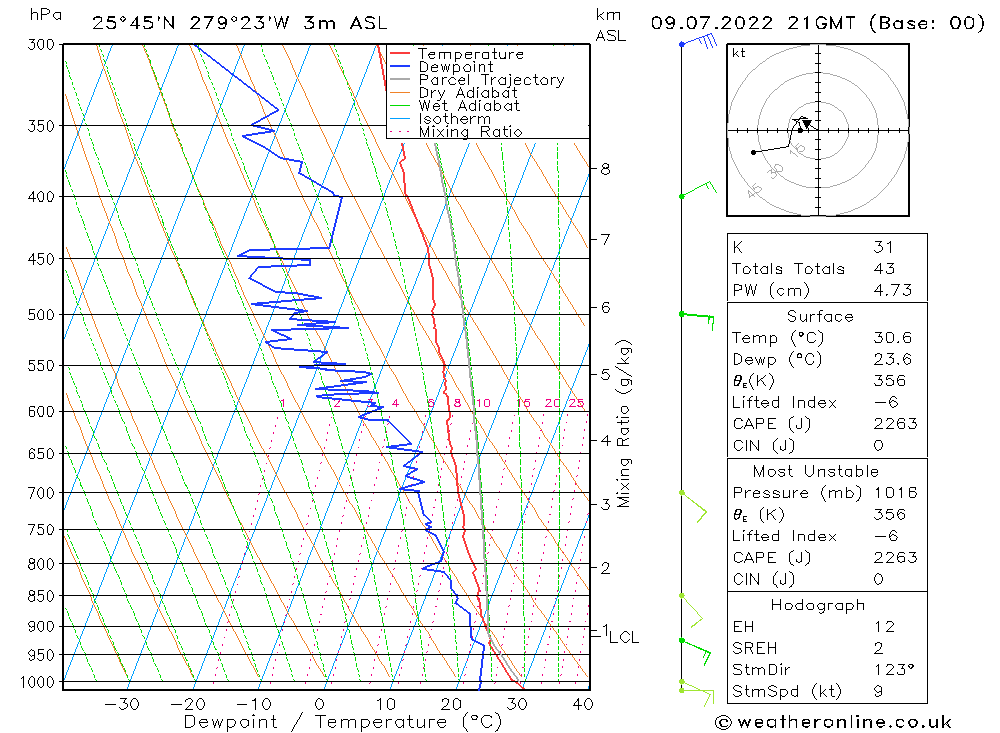
Task: Click the Parcel Trajectory legend label
Action: (491, 80)
